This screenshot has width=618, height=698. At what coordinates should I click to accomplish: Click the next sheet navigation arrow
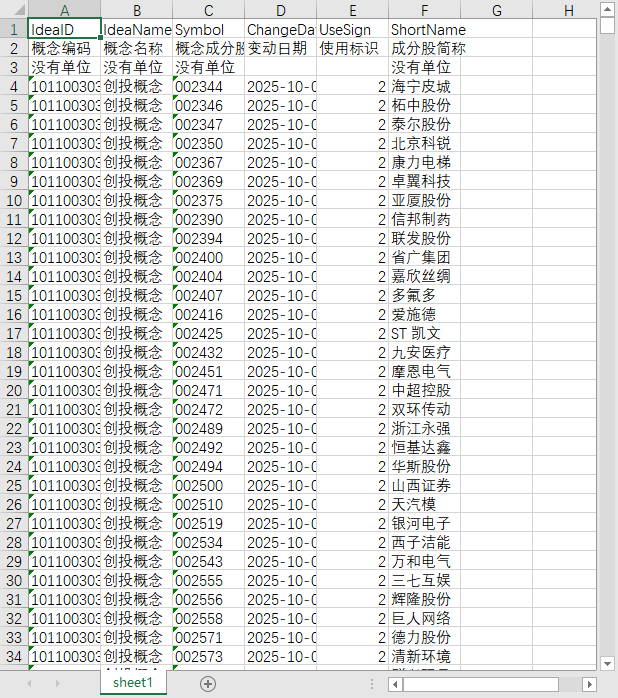click(x=57, y=683)
